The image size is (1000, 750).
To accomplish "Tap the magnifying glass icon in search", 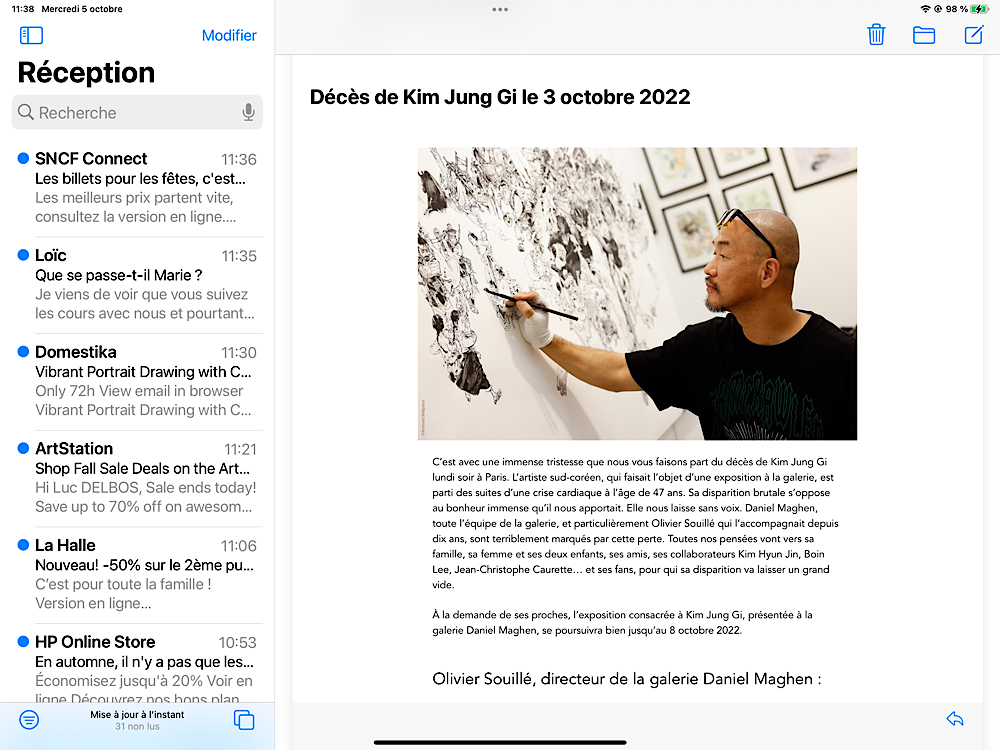I will point(26,112).
